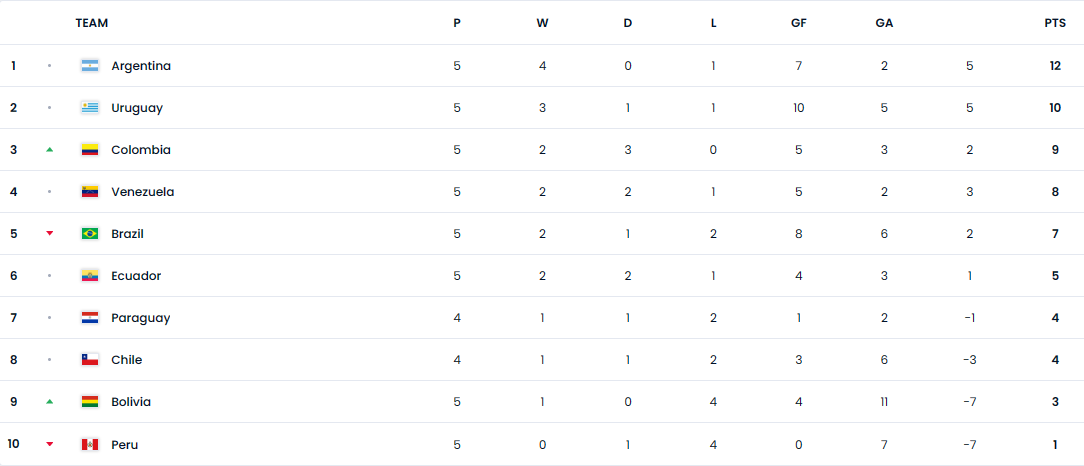1084x466 pixels.
Task: Click the Colombia flag icon
Action: coord(90,150)
